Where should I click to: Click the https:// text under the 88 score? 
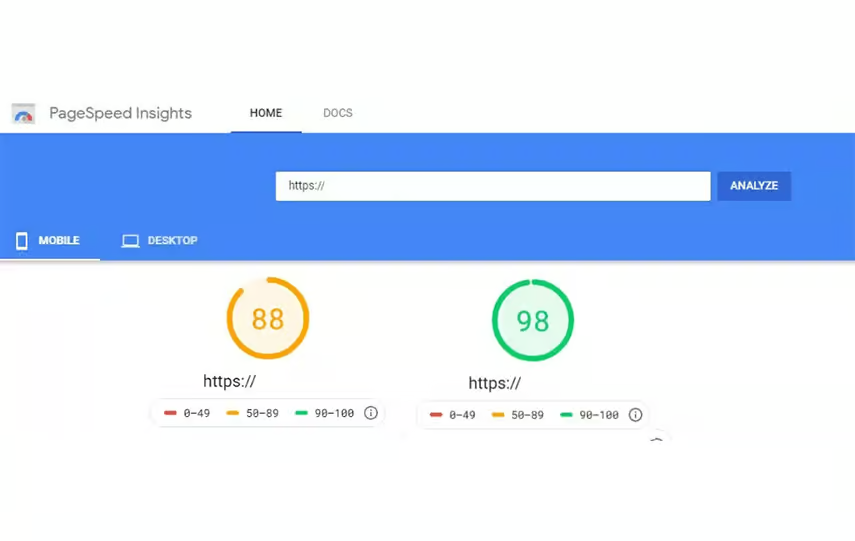230,381
